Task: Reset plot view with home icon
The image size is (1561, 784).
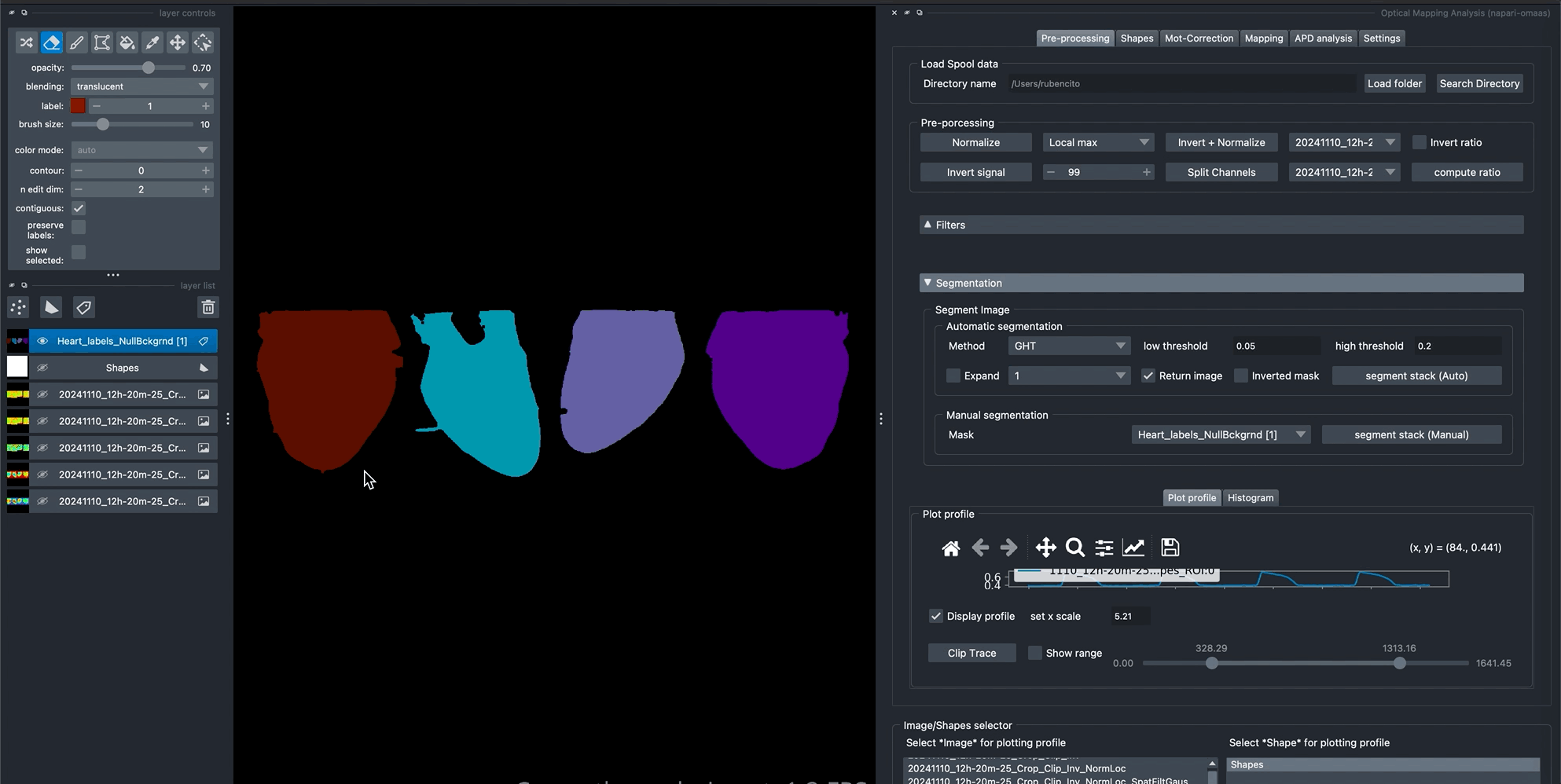Action: pos(951,548)
